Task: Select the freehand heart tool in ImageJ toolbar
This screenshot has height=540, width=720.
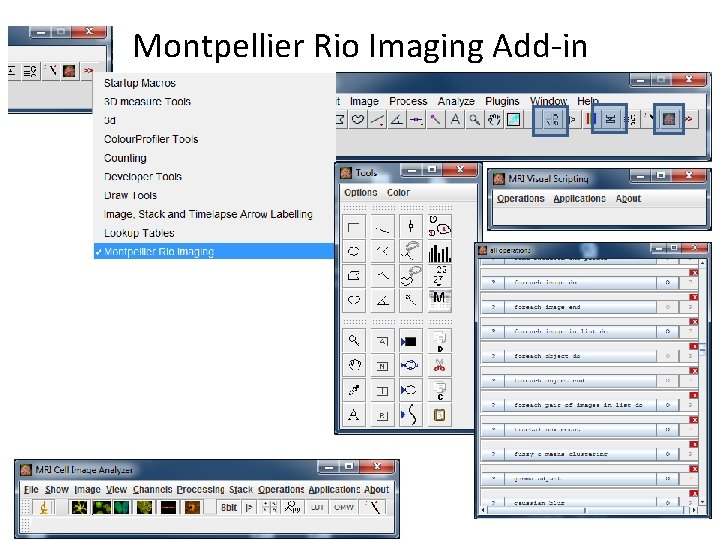Action: point(358,119)
